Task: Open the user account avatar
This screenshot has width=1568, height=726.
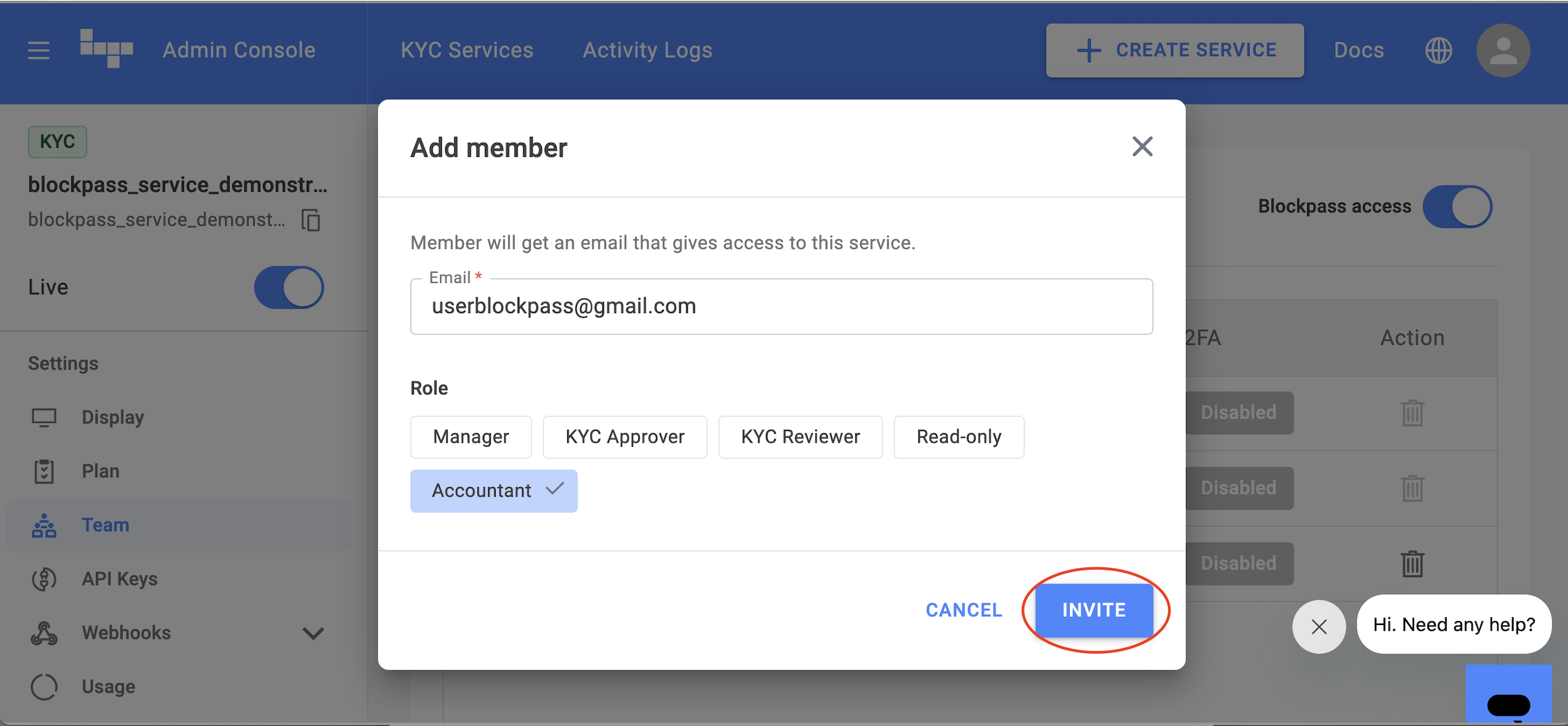Action: pyautogui.click(x=1503, y=50)
